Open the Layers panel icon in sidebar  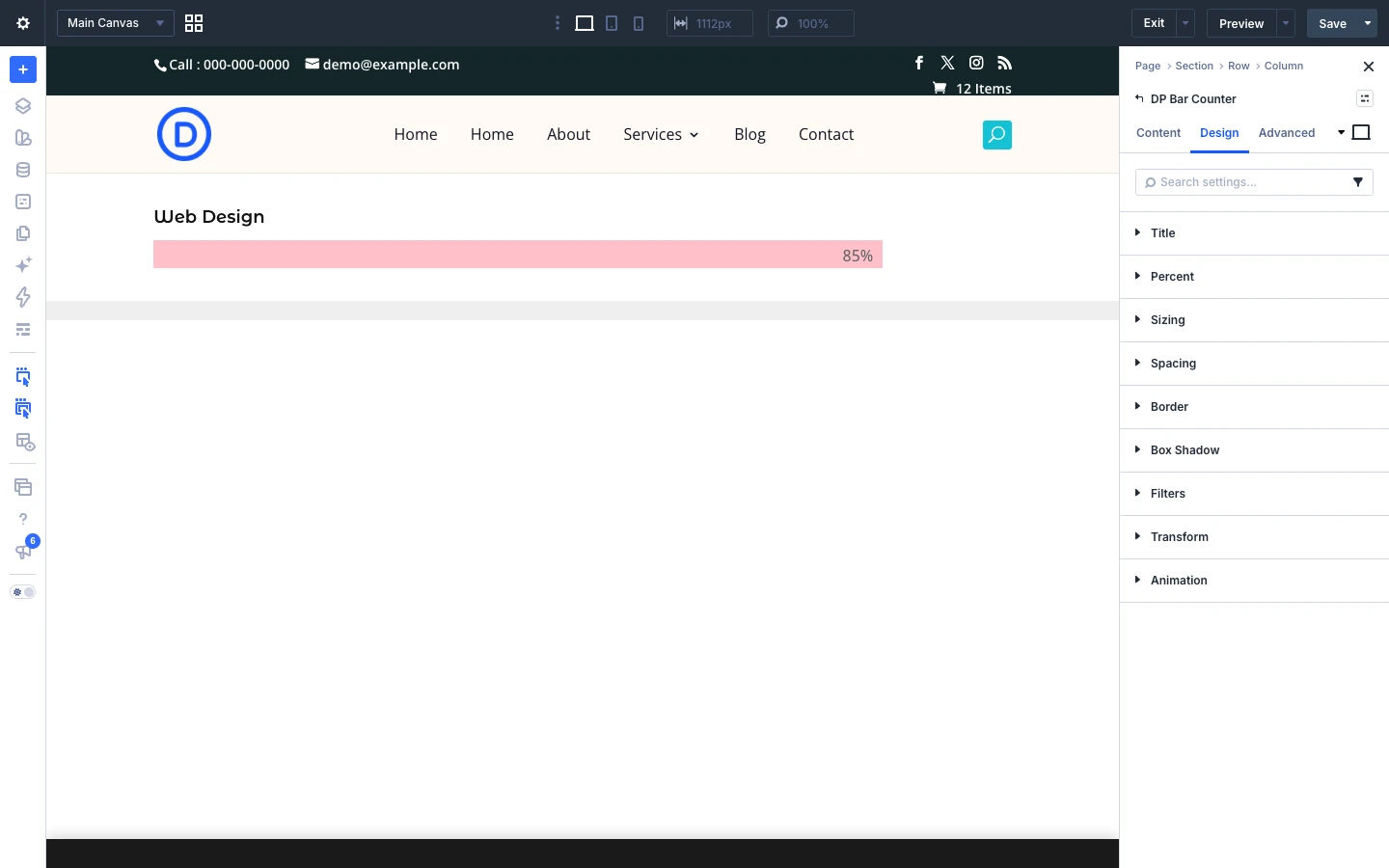(x=23, y=106)
